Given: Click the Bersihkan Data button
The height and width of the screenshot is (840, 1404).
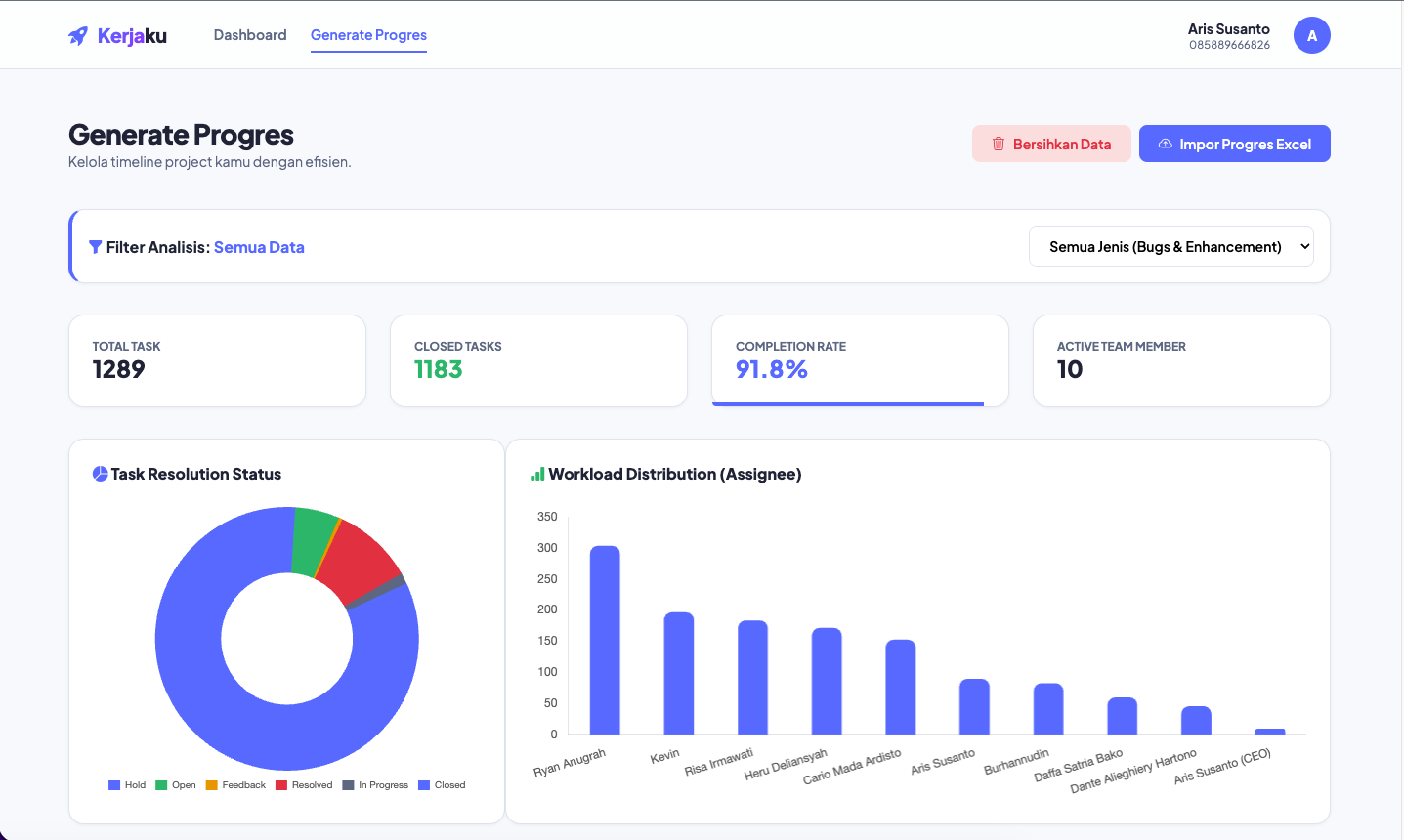Looking at the screenshot, I should 1051,144.
